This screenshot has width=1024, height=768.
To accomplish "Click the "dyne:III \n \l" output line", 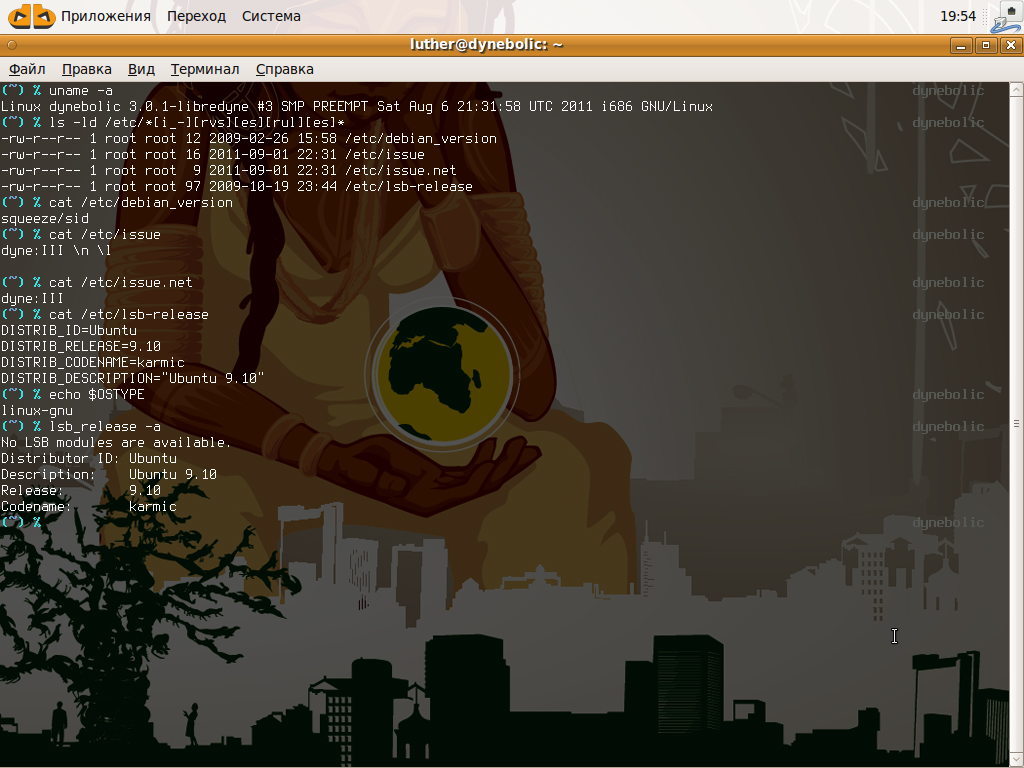I will (x=56, y=251).
